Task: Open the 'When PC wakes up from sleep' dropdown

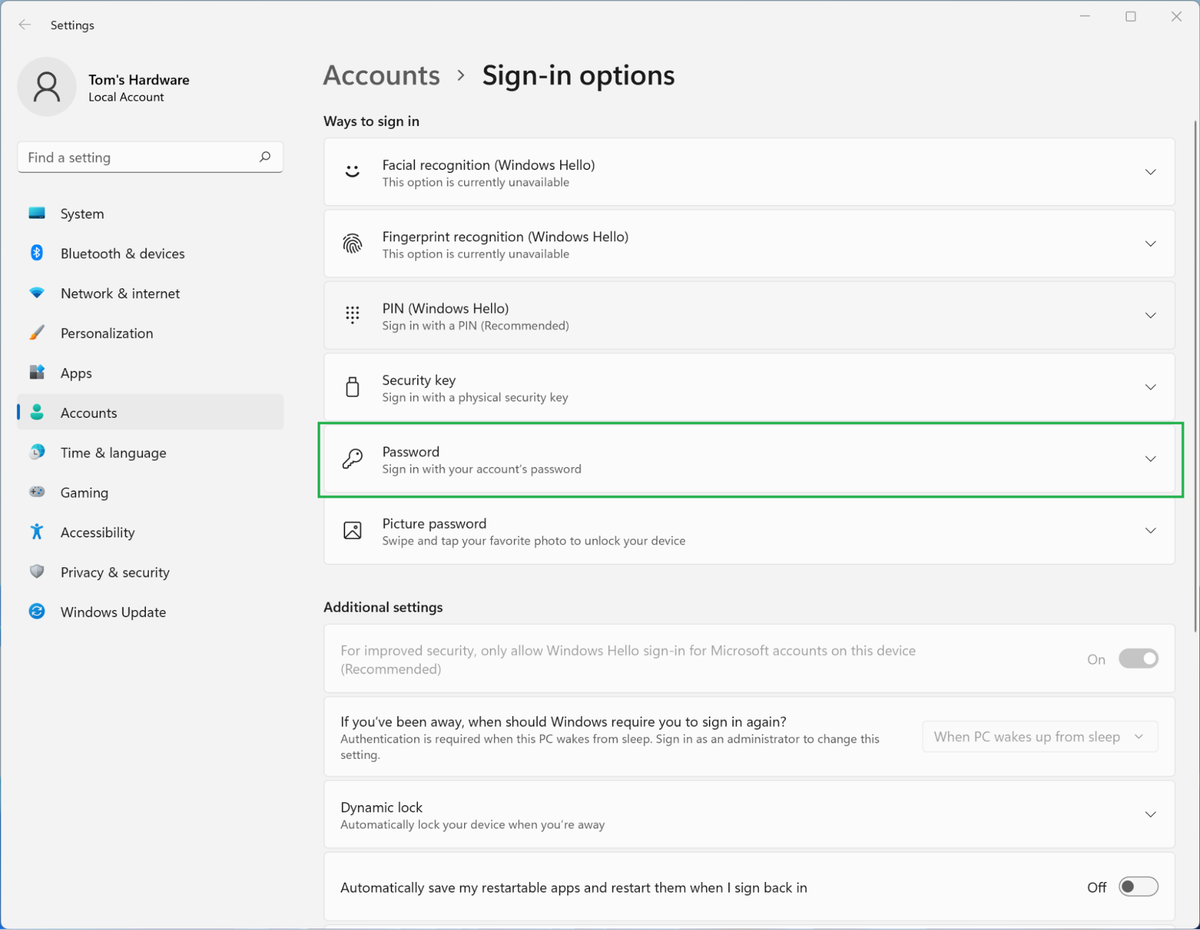Action: click(1040, 736)
